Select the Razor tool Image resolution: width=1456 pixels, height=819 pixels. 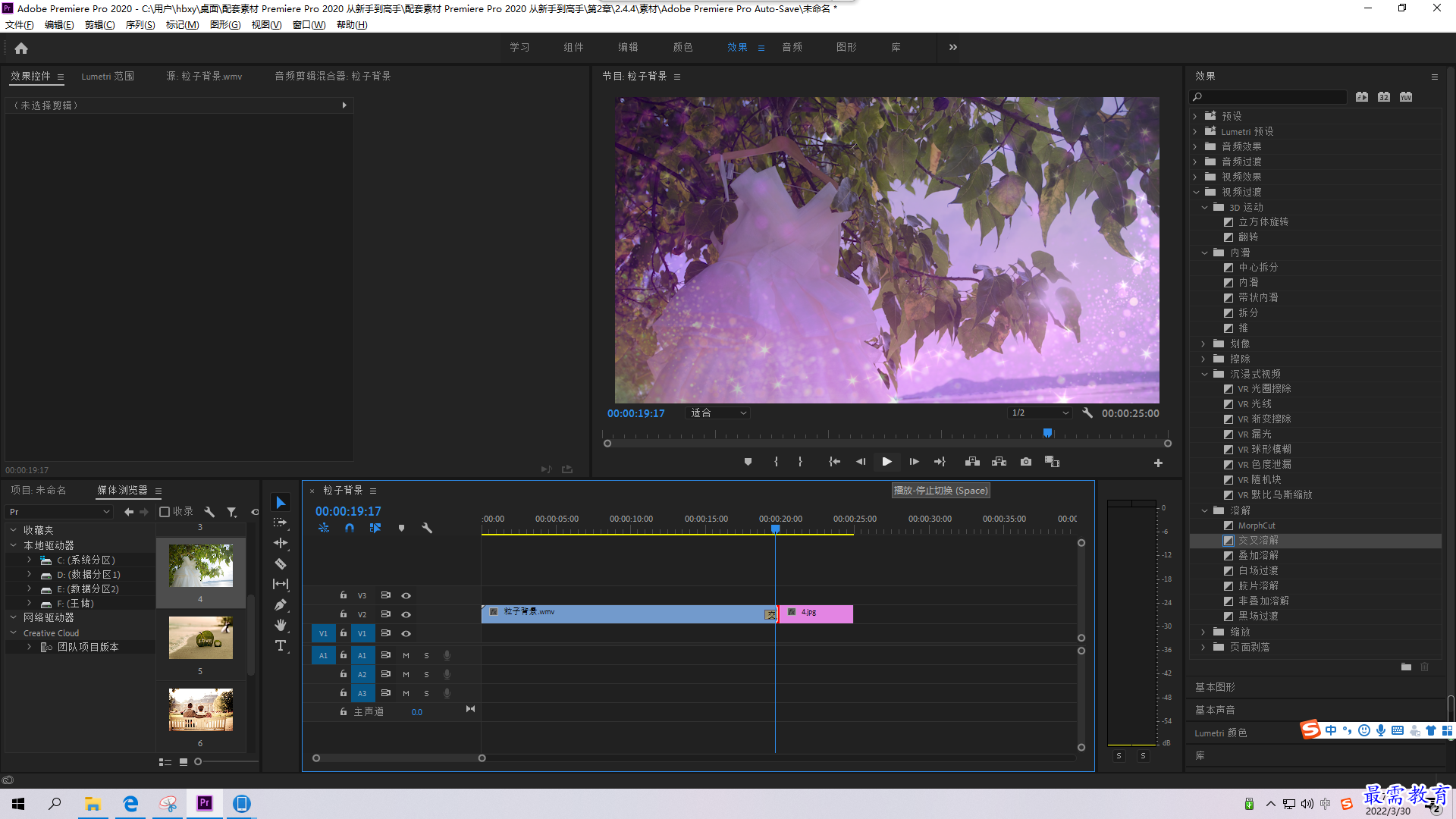coord(281,564)
